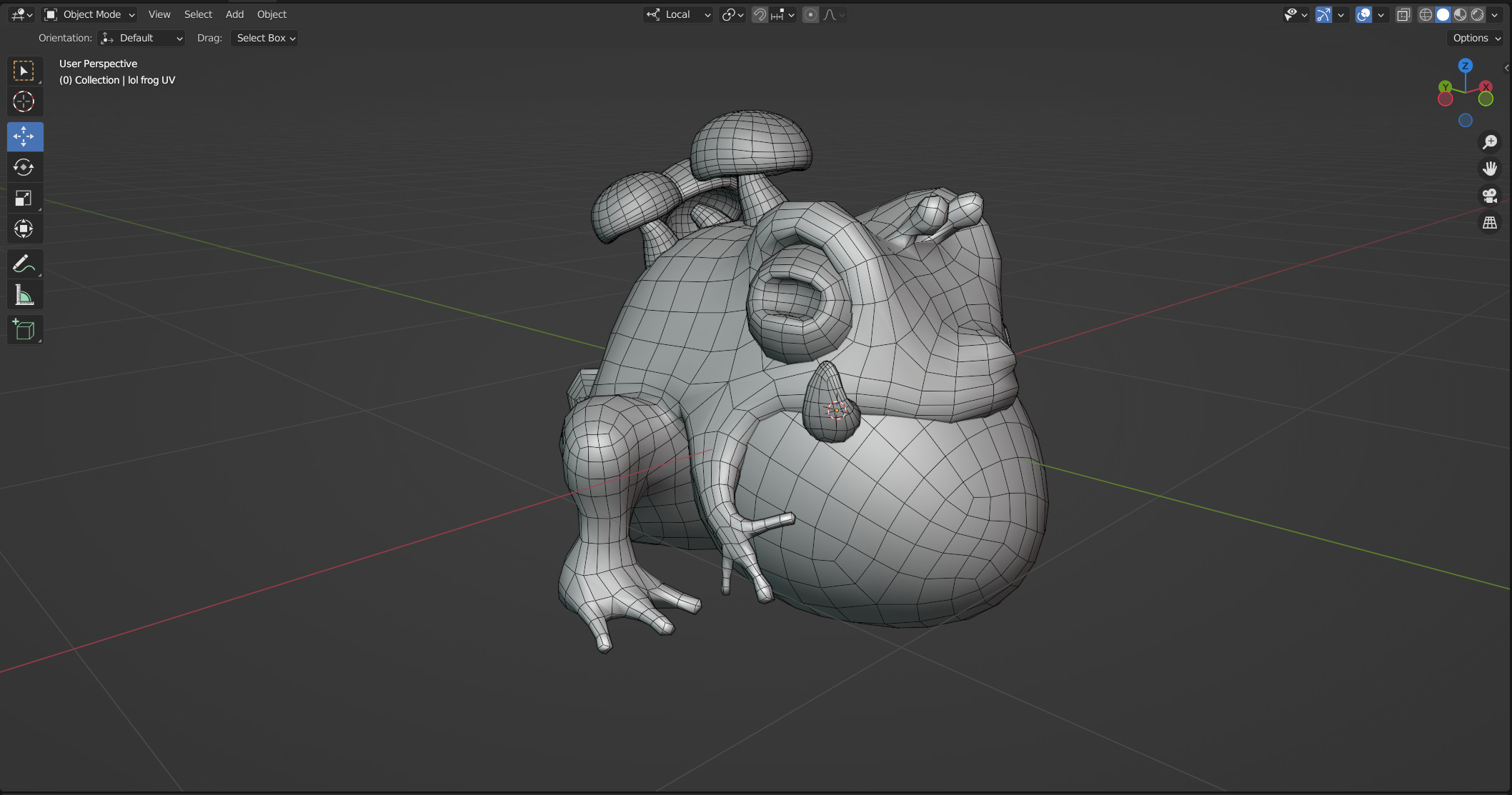Switch to camera view icon
This screenshot has height=795, width=1512.
[x=1490, y=196]
